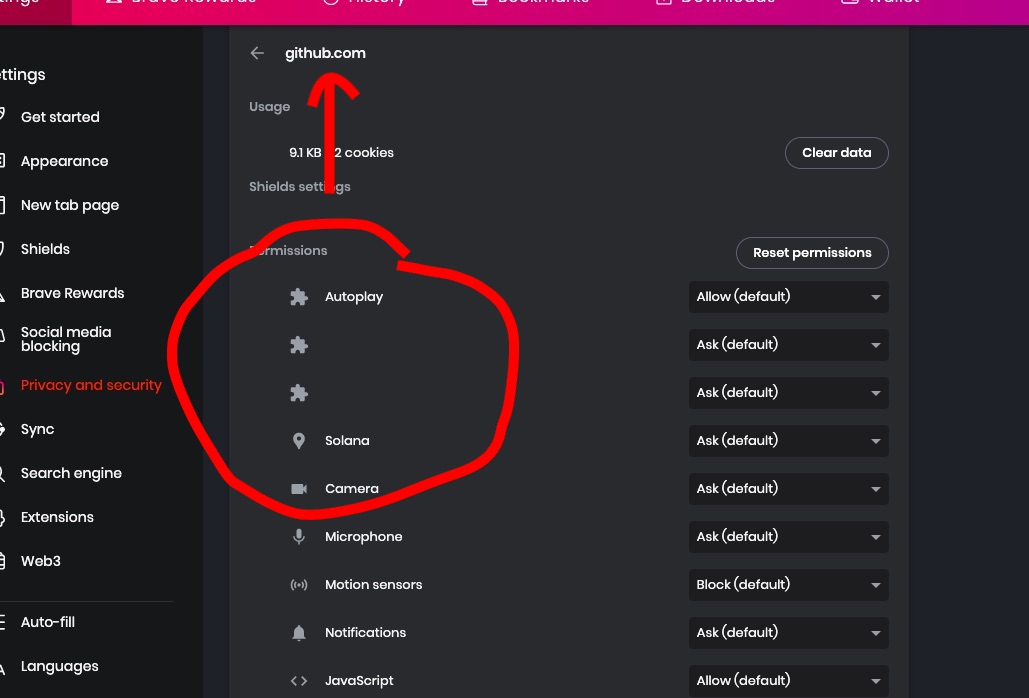Open the dropdown for the first unlabeled puzzle-piece permission
The width and height of the screenshot is (1029, 698).
point(789,344)
